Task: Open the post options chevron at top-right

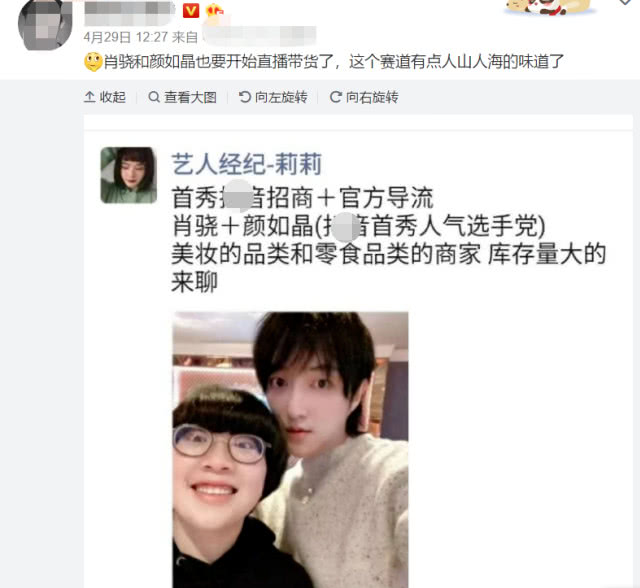Action: 625,2
